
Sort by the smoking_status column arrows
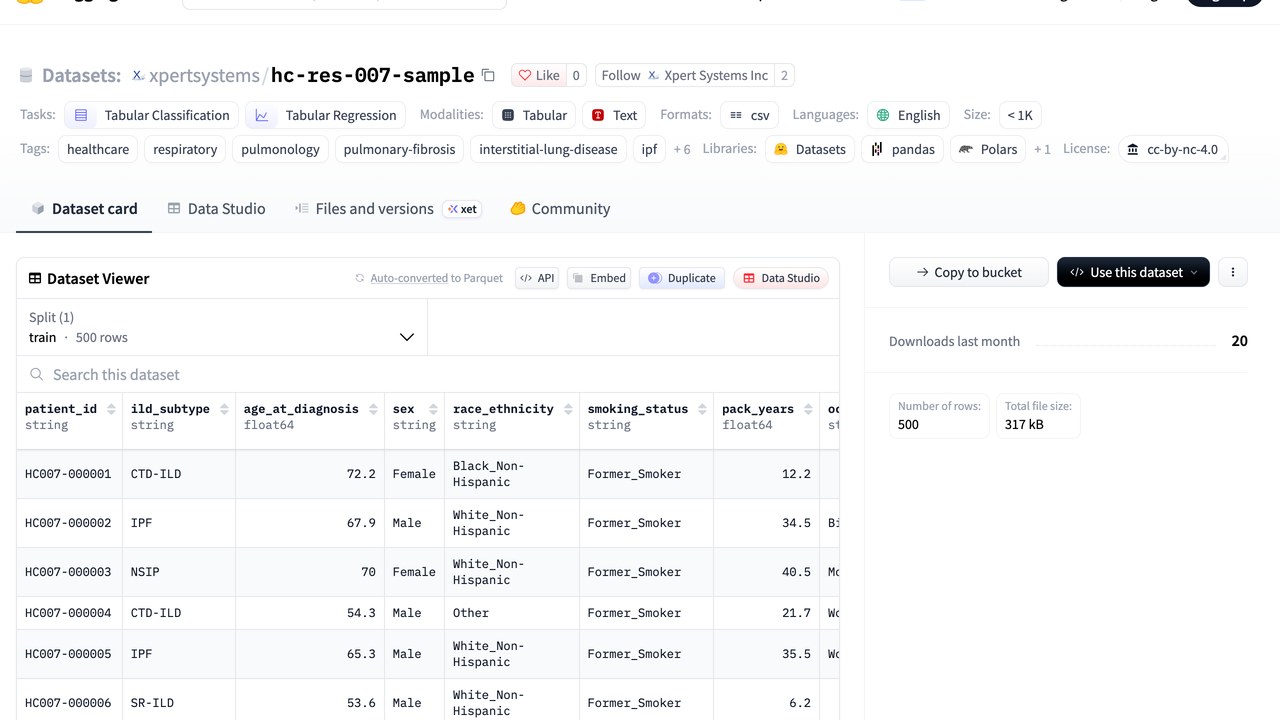pos(703,409)
